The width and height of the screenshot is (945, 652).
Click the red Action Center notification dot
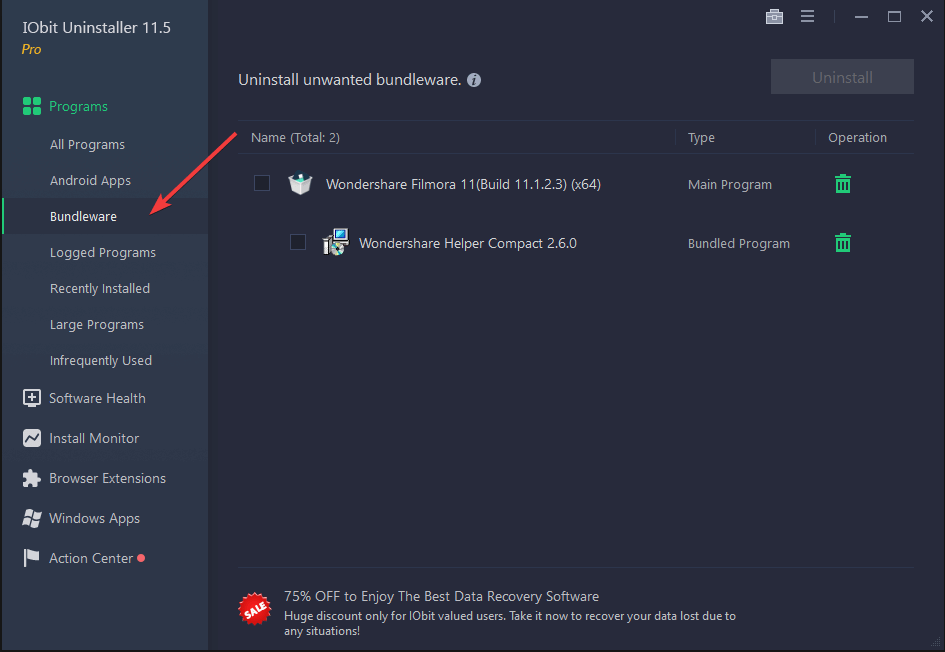coord(141,558)
